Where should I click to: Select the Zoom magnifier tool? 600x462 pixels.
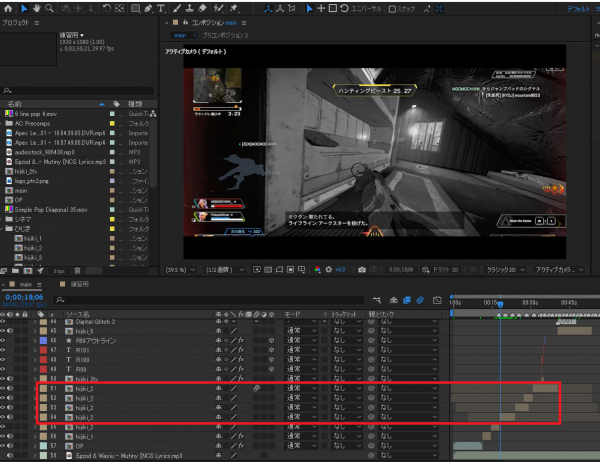tap(49, 8)
